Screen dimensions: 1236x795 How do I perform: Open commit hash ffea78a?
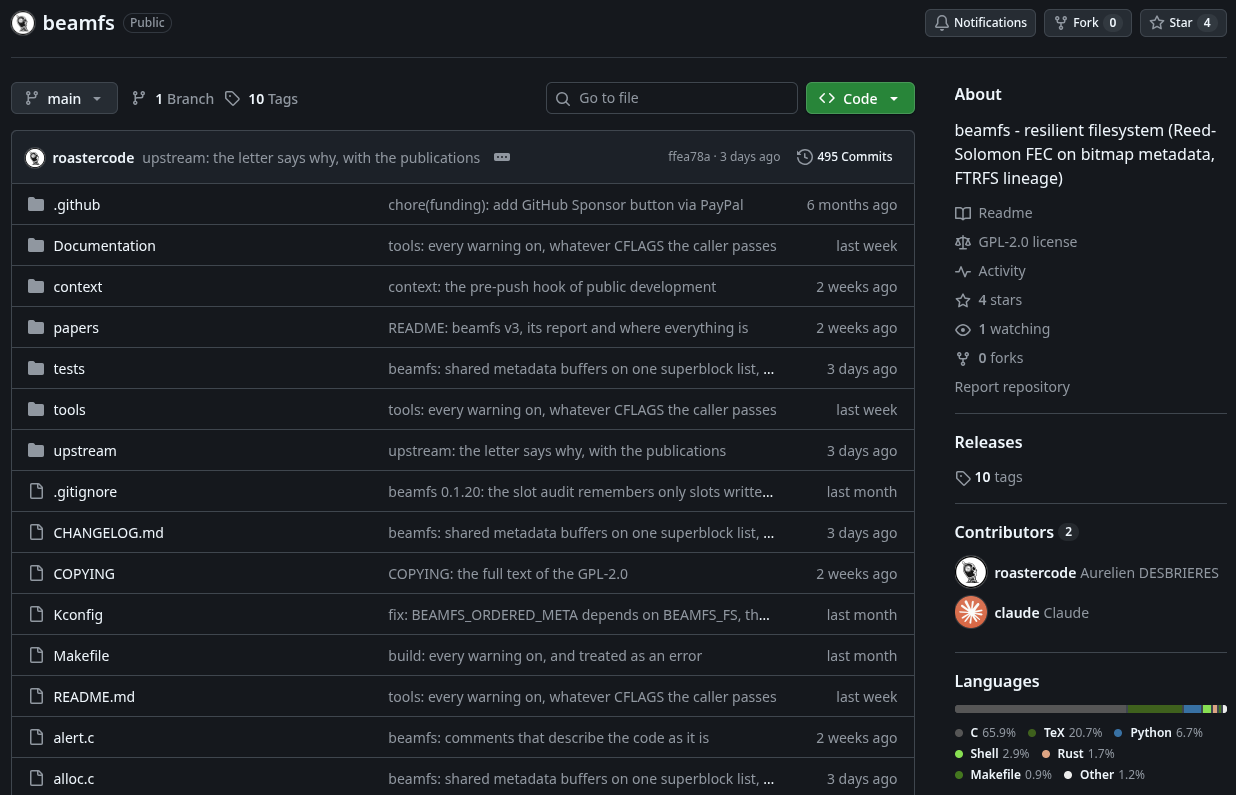(689, 157)
